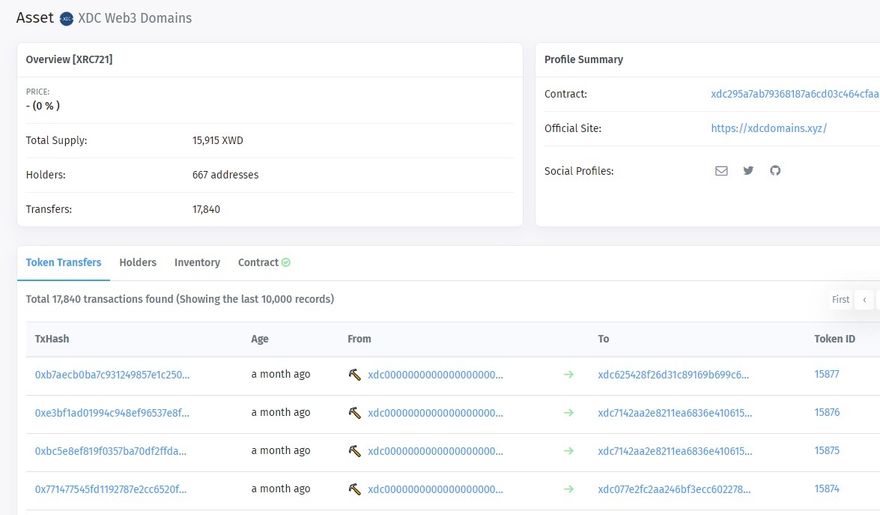Click the XDC asset logo icon

pos(66,19)
